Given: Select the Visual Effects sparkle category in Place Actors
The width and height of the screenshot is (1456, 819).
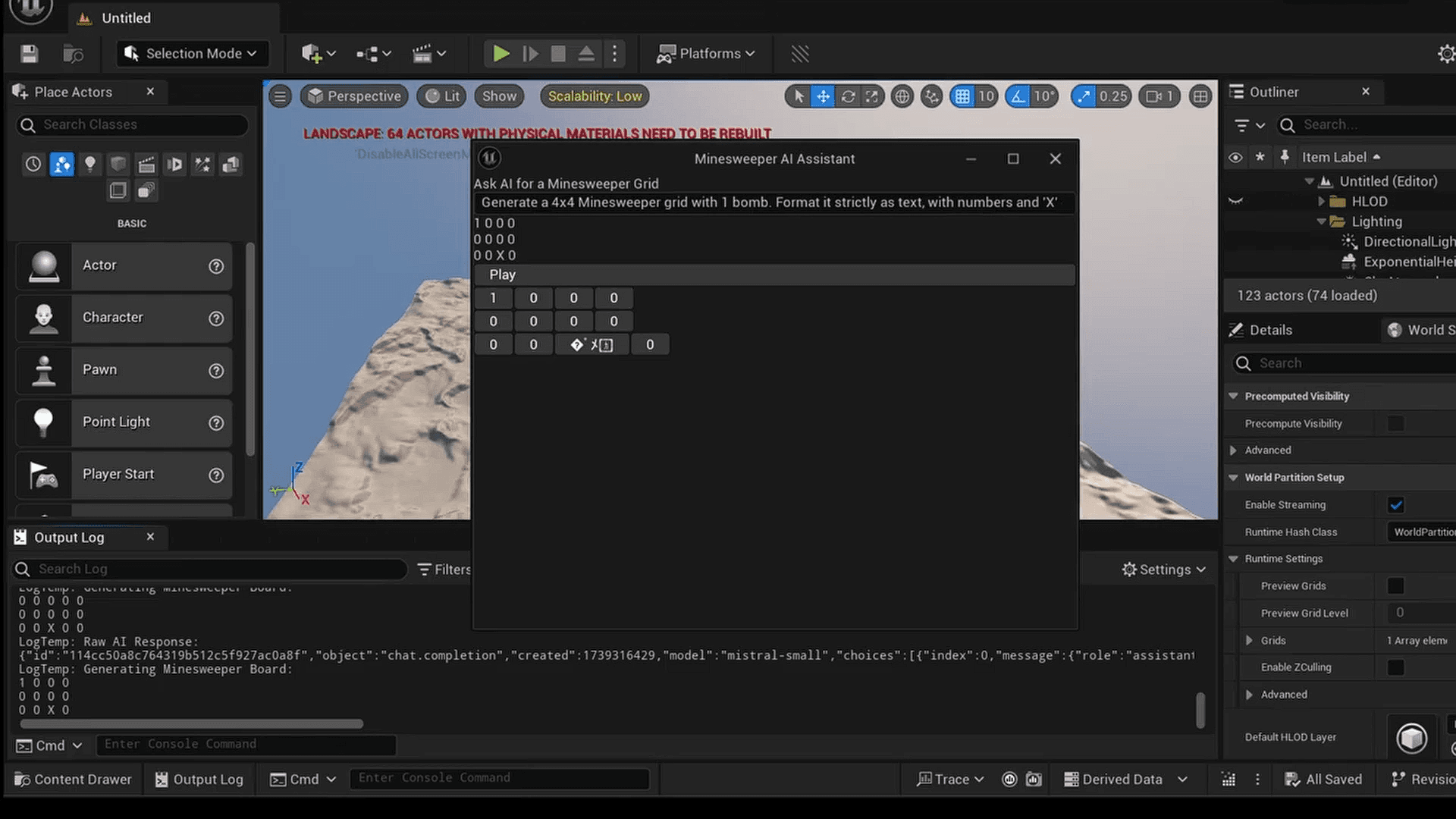Looking at the screenshot, I should [x=202, y=164].
